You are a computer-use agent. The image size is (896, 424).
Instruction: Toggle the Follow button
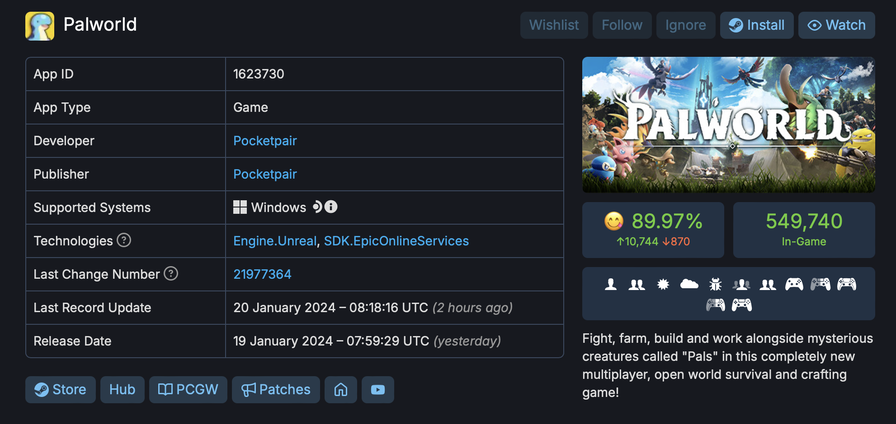coord(622,25)
